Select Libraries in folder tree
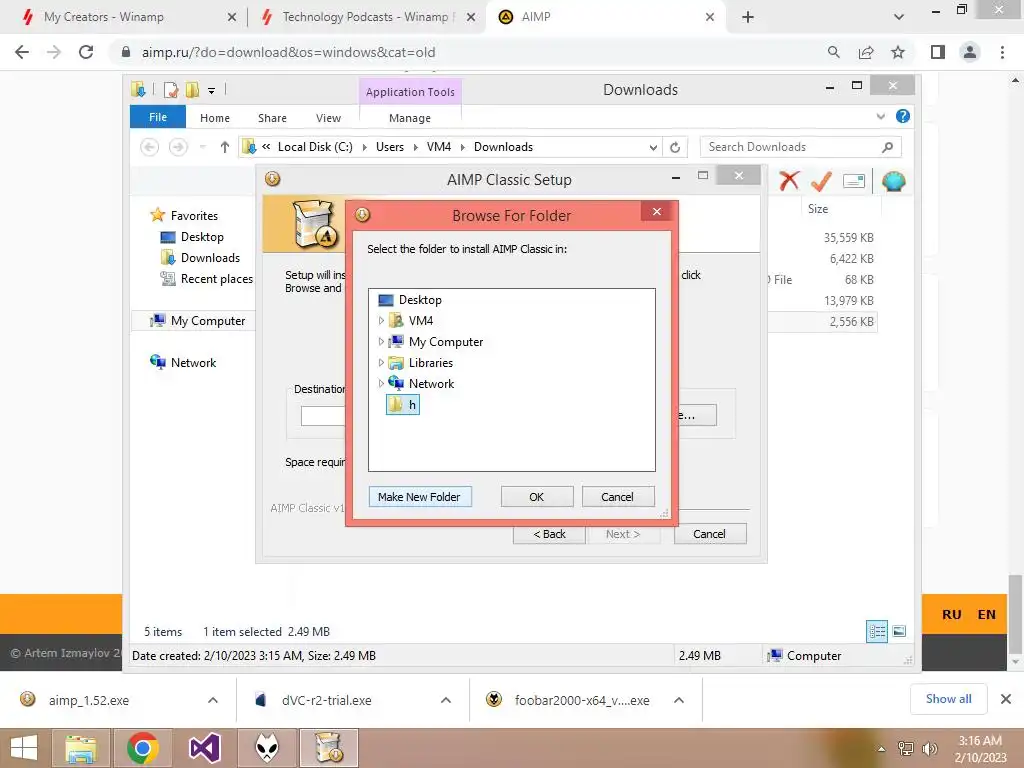Image resolution: width=1024 pixels, height=768 pixels. click(x=430, y=362)
